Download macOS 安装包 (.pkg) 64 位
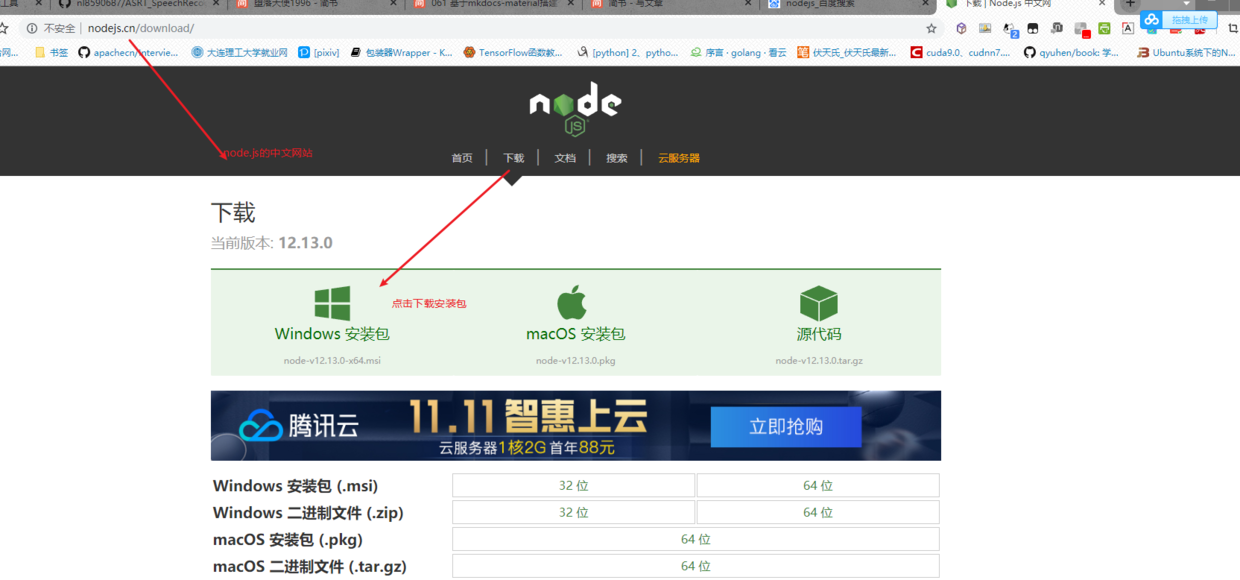 tap(696, 539)
